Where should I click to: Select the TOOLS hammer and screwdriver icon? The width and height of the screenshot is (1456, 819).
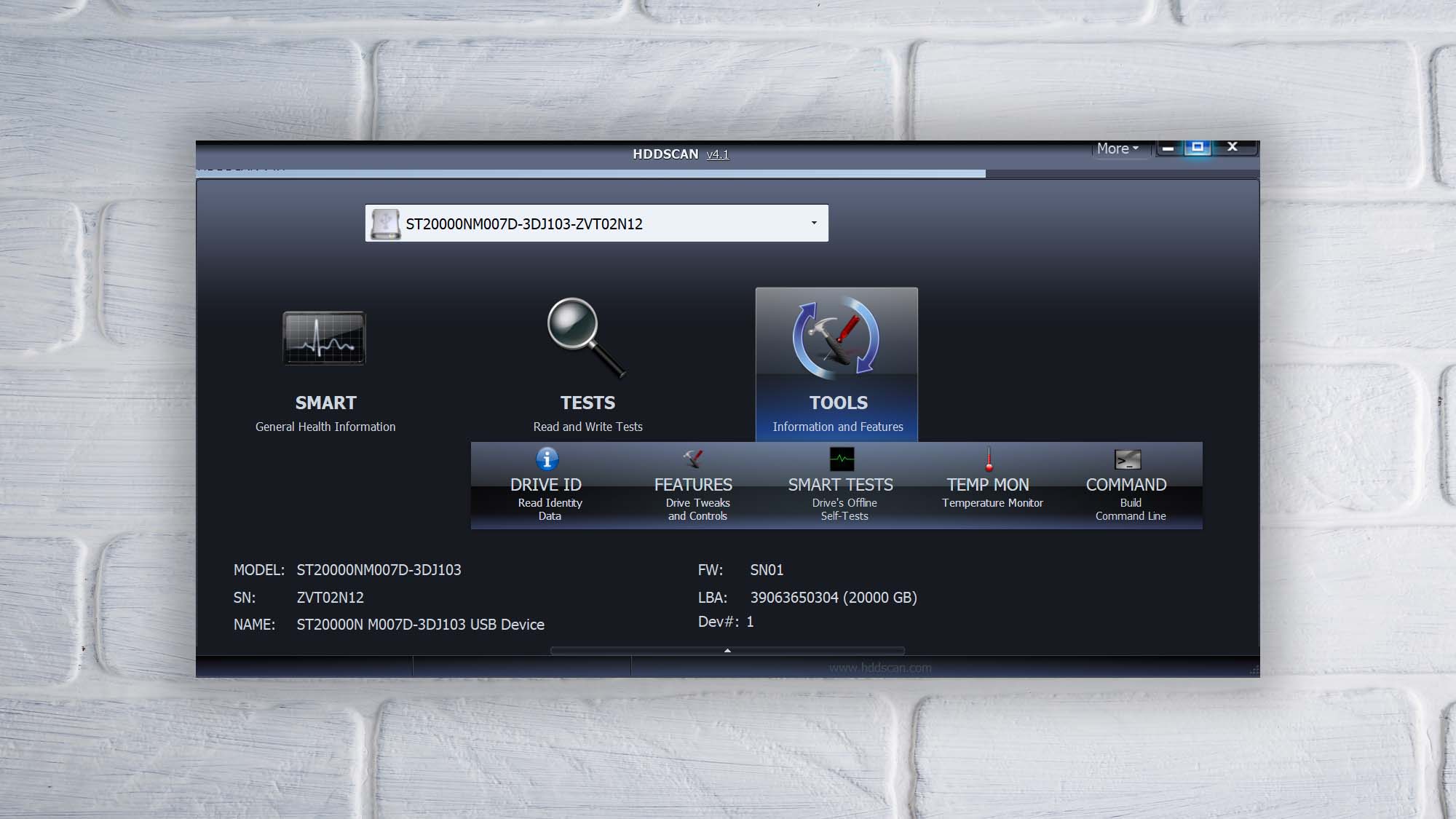click(836, 339)
